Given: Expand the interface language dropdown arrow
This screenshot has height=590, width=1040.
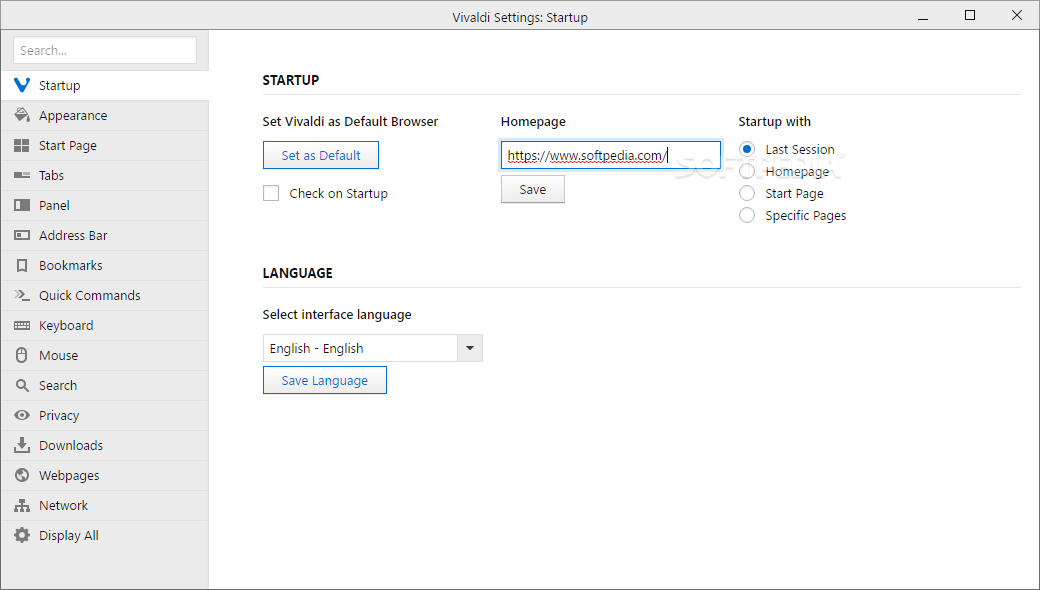Looking at the screenshot, I should click(470, 348).
